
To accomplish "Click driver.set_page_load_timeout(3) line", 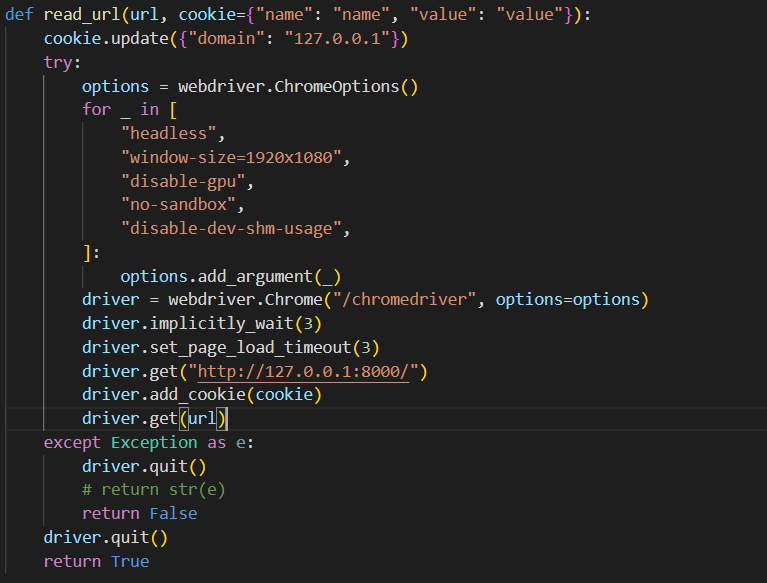I will click(x=230, y=348).
